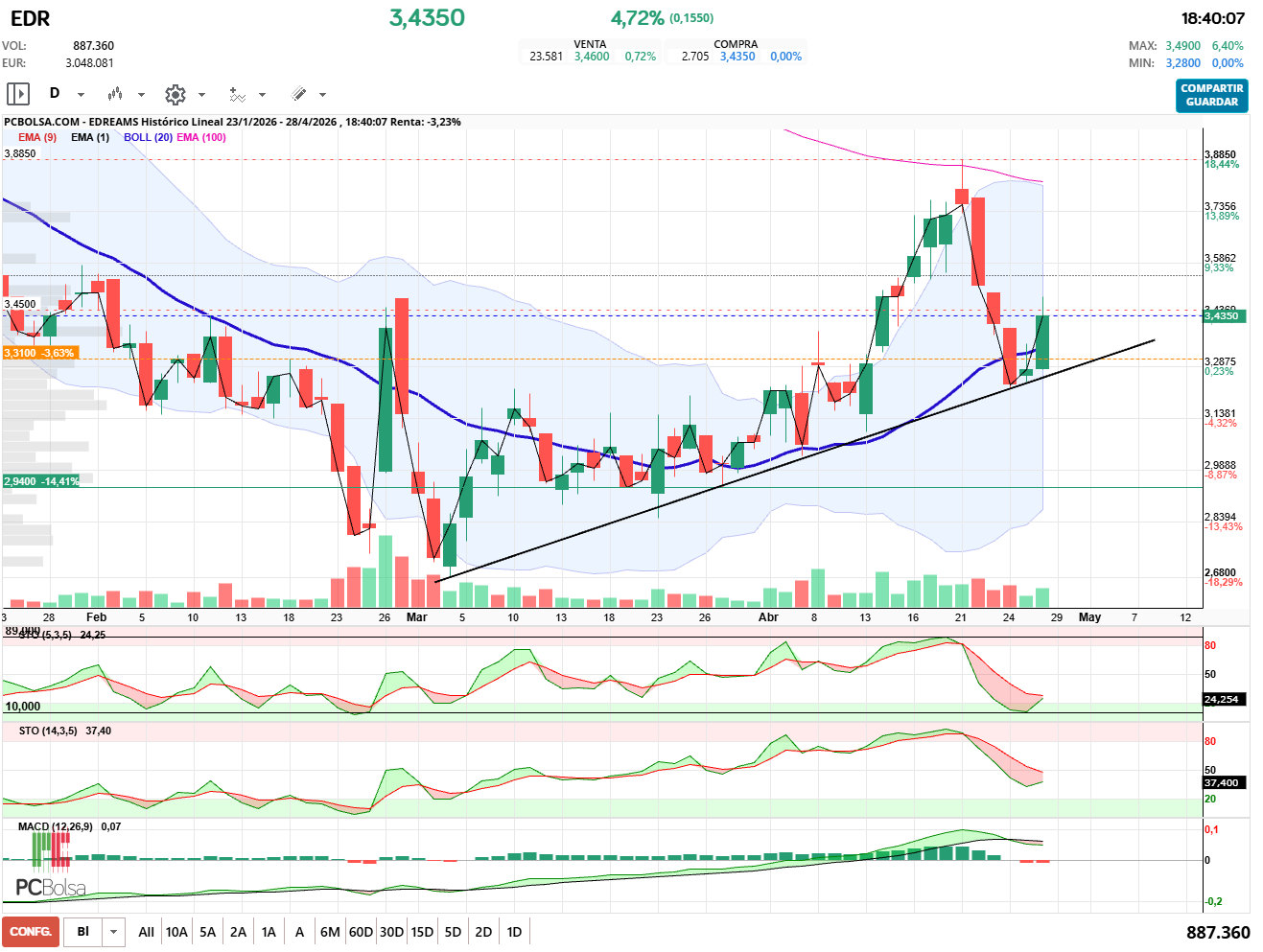Select the 2A time range
Viewport: 1263px width, 952px height.
click(x=238, y=932)
